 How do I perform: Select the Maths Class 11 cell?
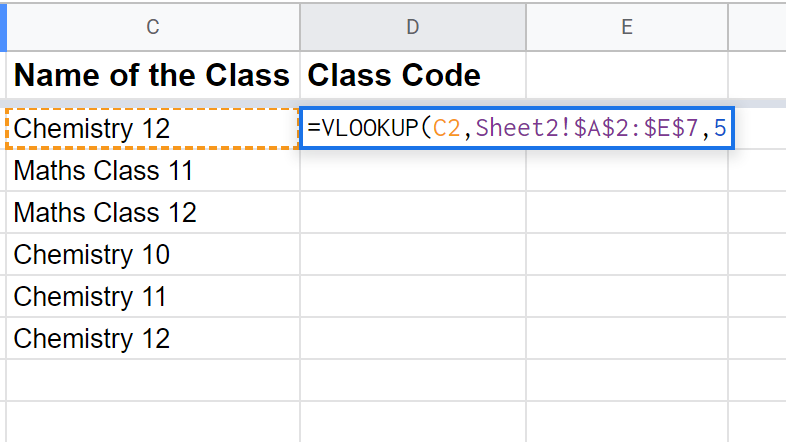(153, 170)
